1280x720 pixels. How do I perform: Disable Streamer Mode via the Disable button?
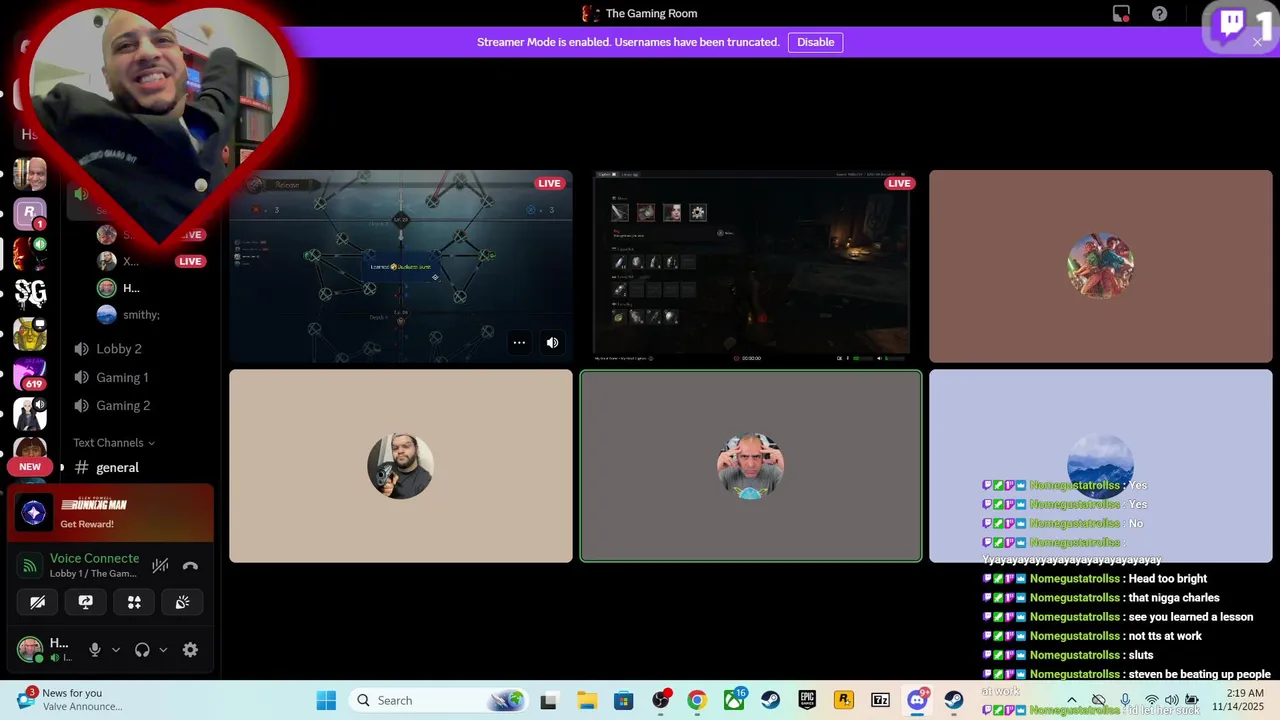tap(815, 42)
